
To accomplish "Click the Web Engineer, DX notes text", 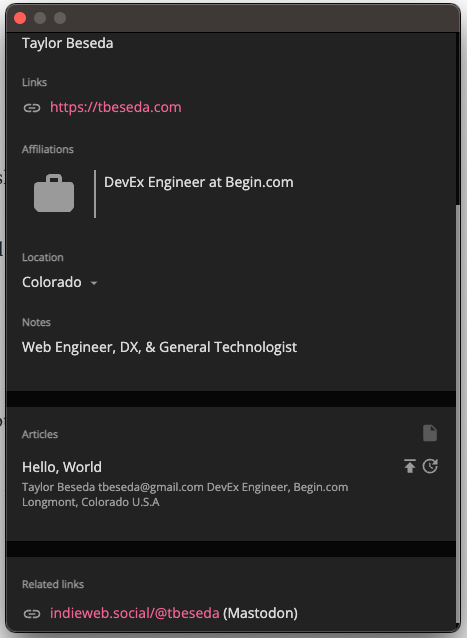I will [159, 347].
